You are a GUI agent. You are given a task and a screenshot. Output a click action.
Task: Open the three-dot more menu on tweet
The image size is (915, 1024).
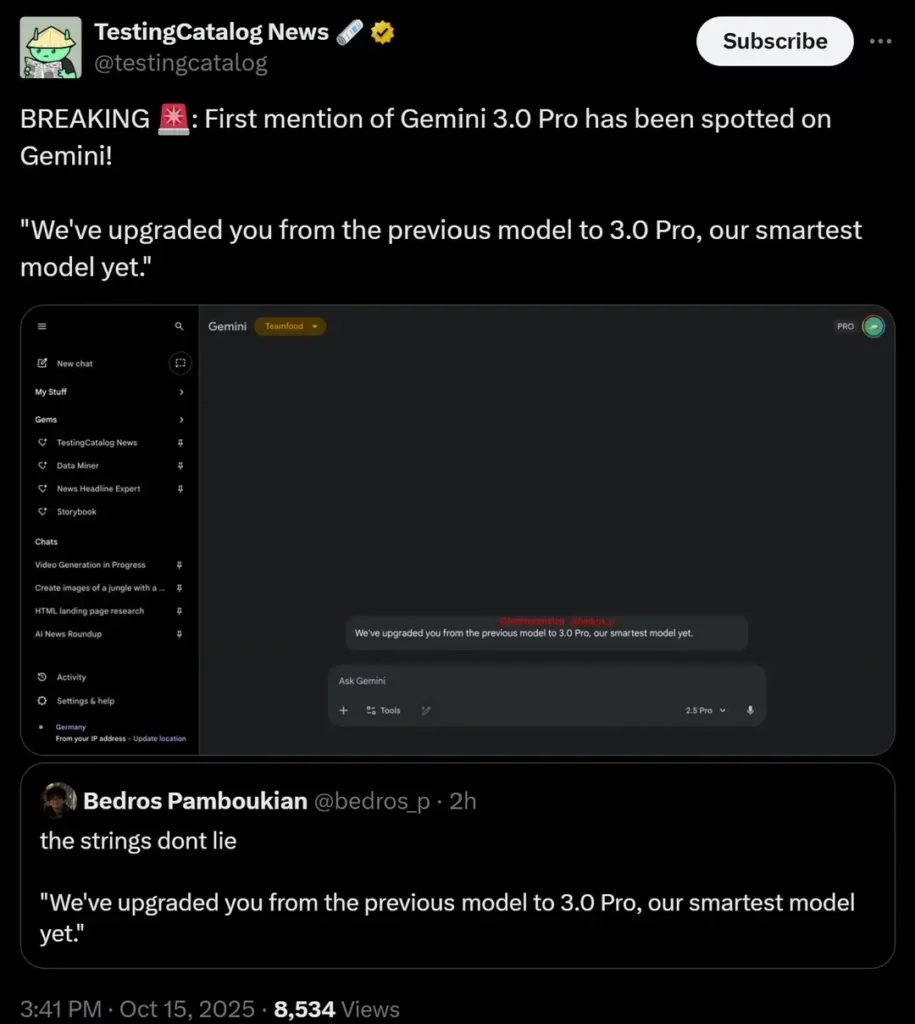coord(880,41)
